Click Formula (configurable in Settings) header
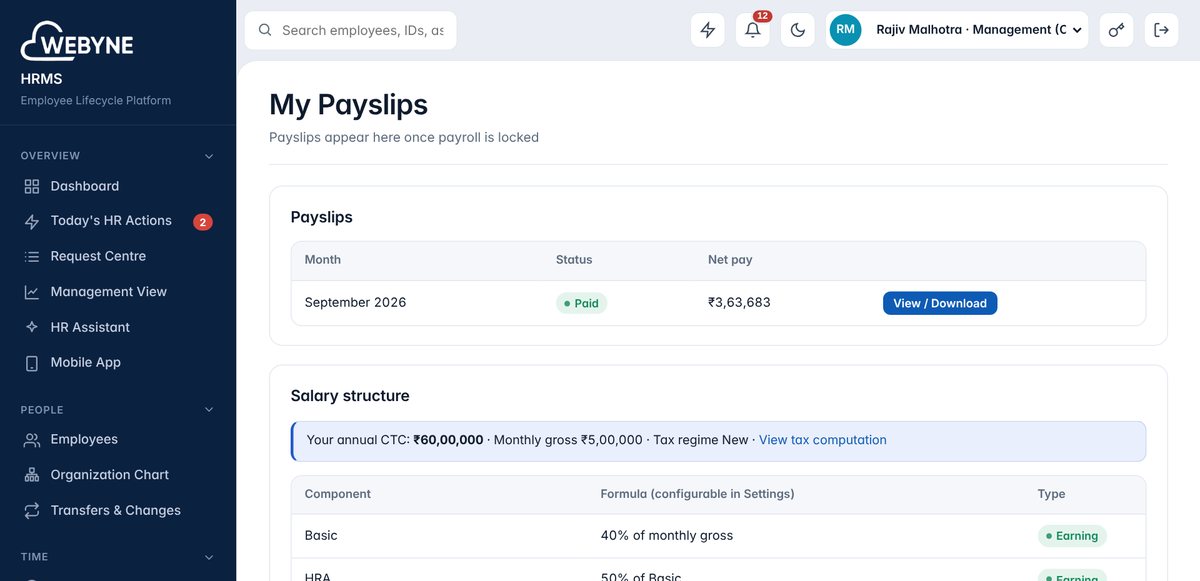 point(697,494)
